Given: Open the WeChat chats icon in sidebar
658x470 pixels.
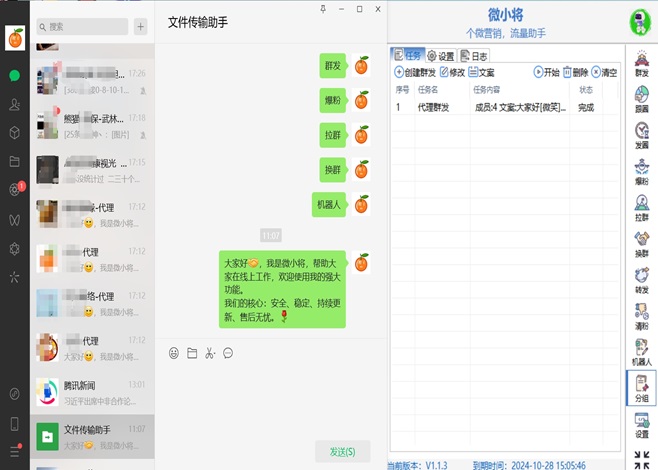Looking at the screenshot, I should (15, 76).
